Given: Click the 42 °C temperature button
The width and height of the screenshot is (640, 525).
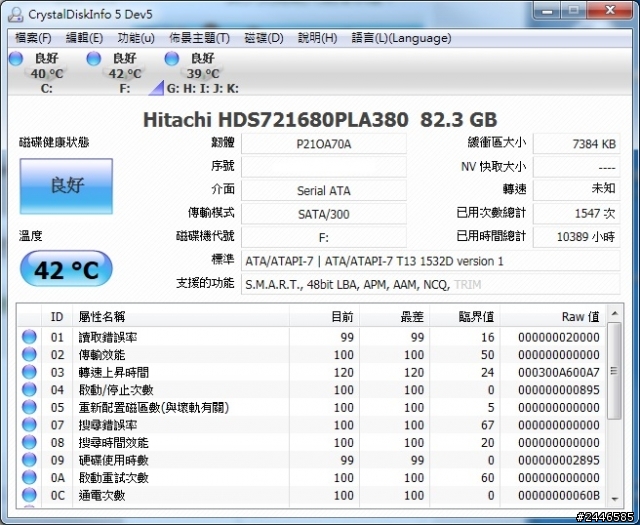Looking at the screenshot, I should coord(66,270).
